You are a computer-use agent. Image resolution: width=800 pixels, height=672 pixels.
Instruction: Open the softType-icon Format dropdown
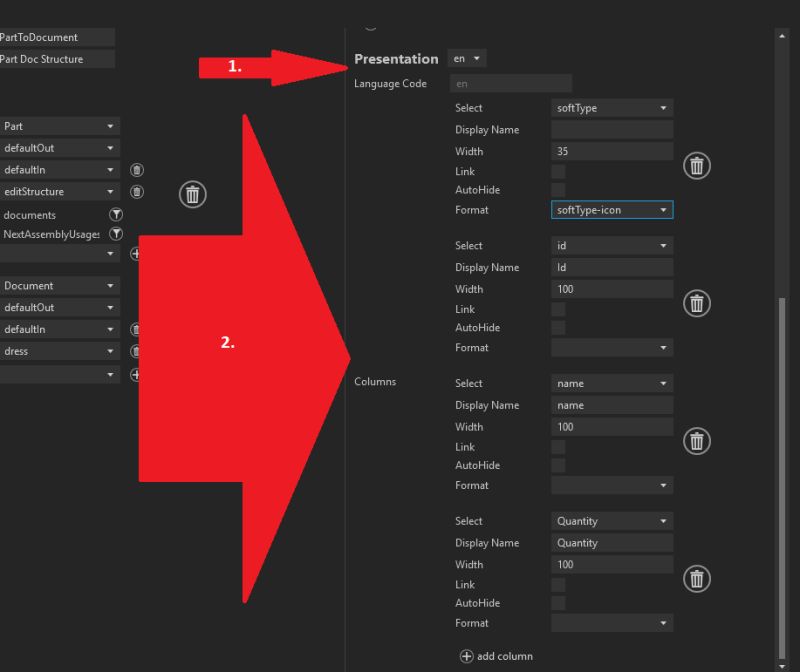[611, 210]
